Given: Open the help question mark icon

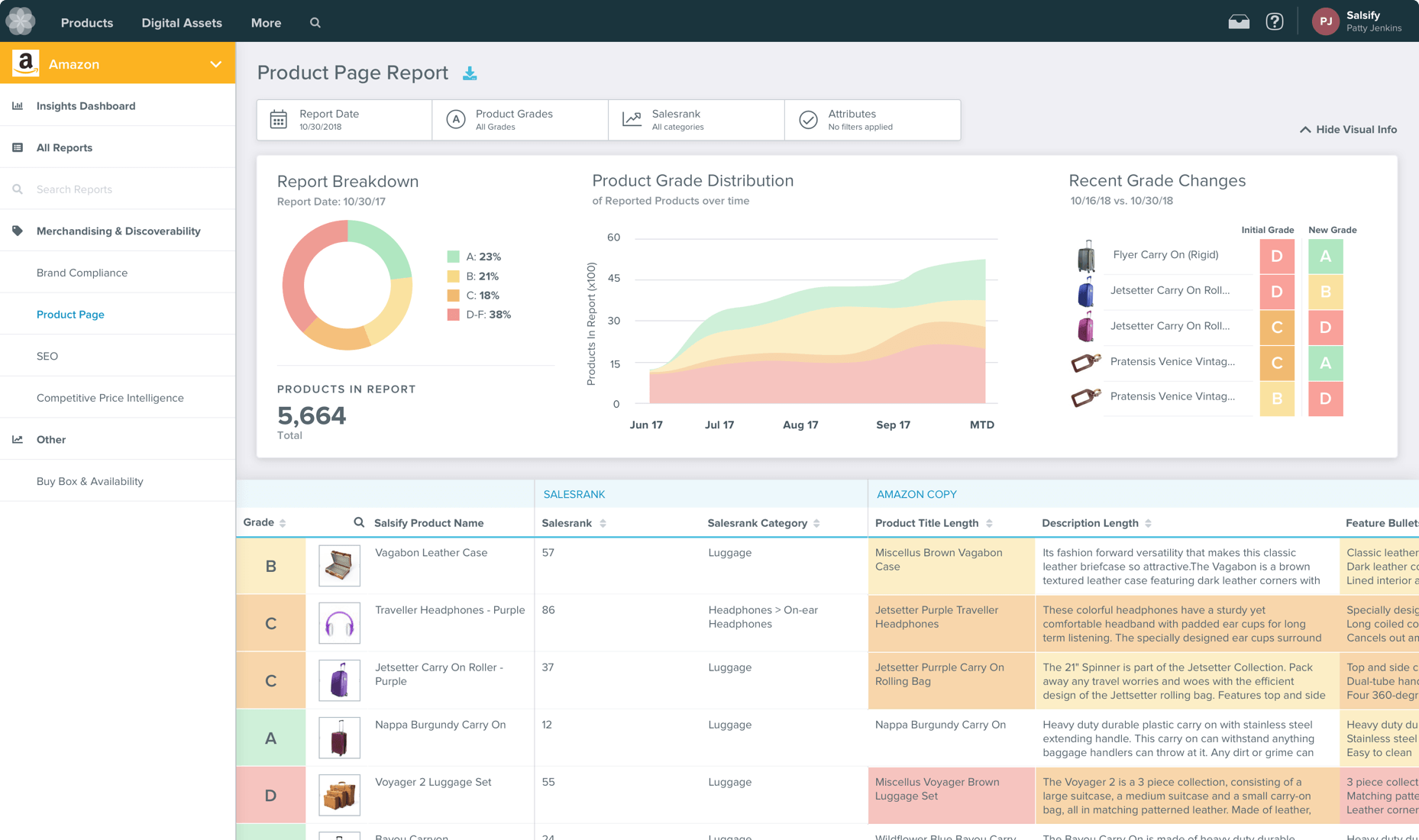Looking at the screenshot, I should point(1275,22).
